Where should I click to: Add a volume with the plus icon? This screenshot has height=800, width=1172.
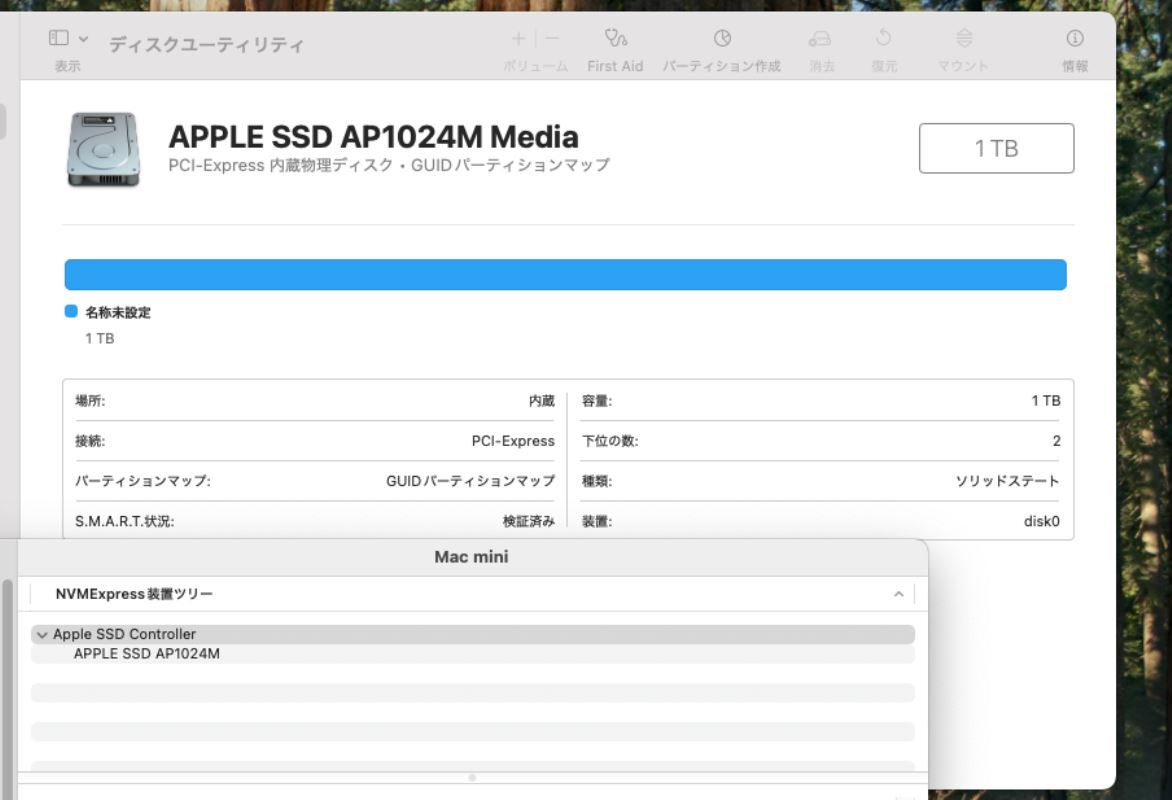click(518, 38)
